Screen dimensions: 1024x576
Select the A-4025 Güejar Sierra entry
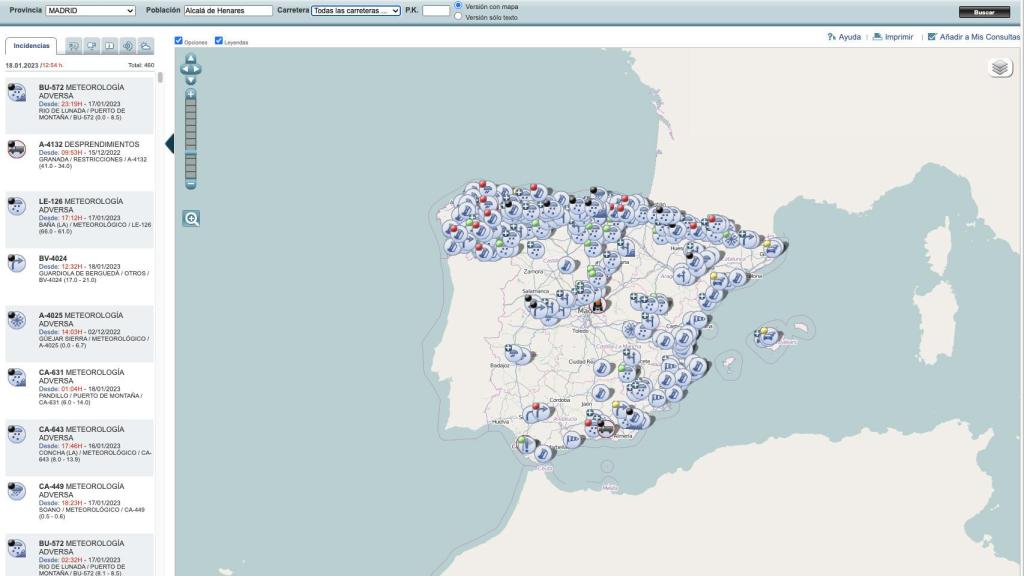80,334
